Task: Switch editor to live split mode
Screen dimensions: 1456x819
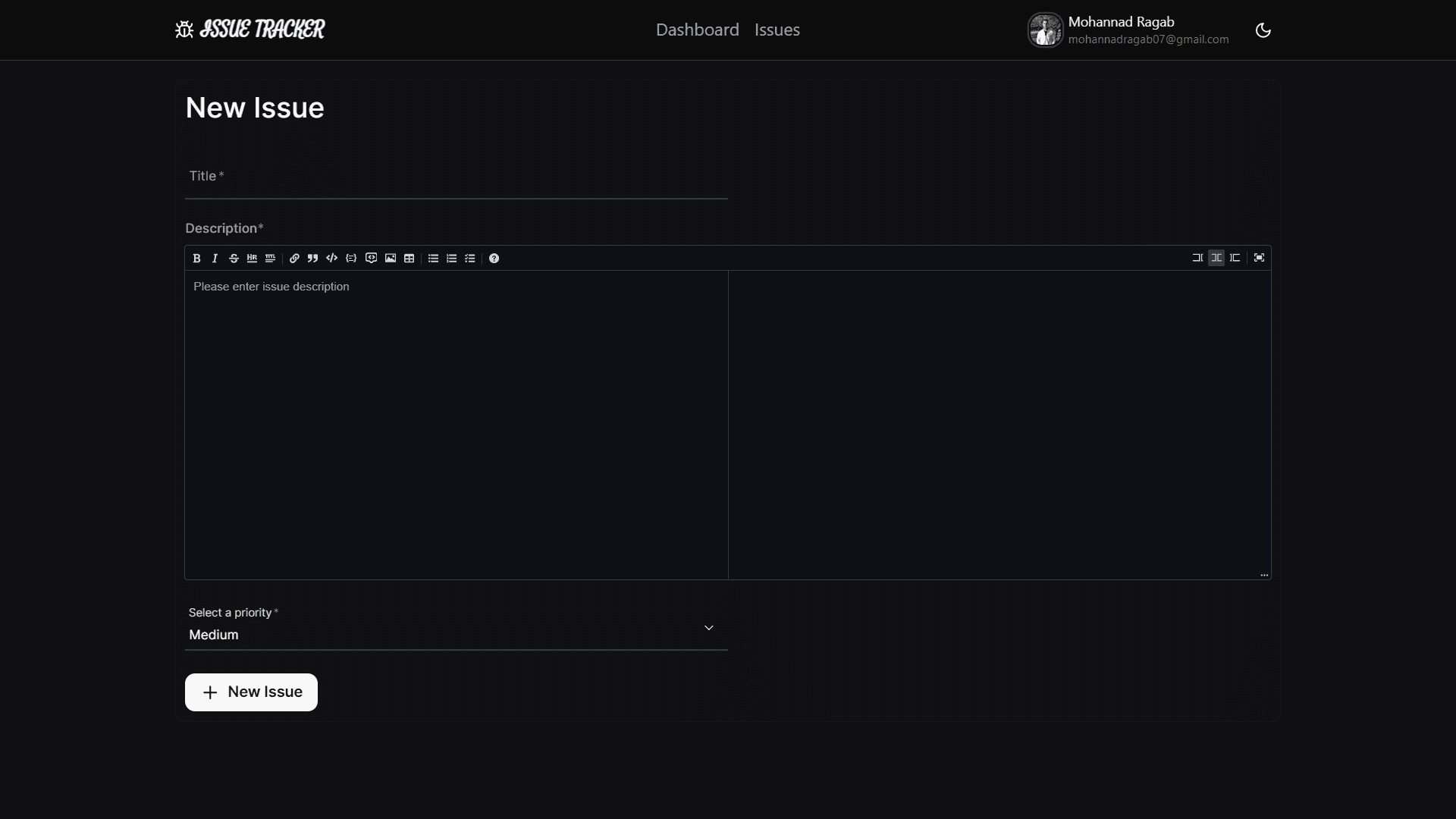Action: click(1216, 258)
